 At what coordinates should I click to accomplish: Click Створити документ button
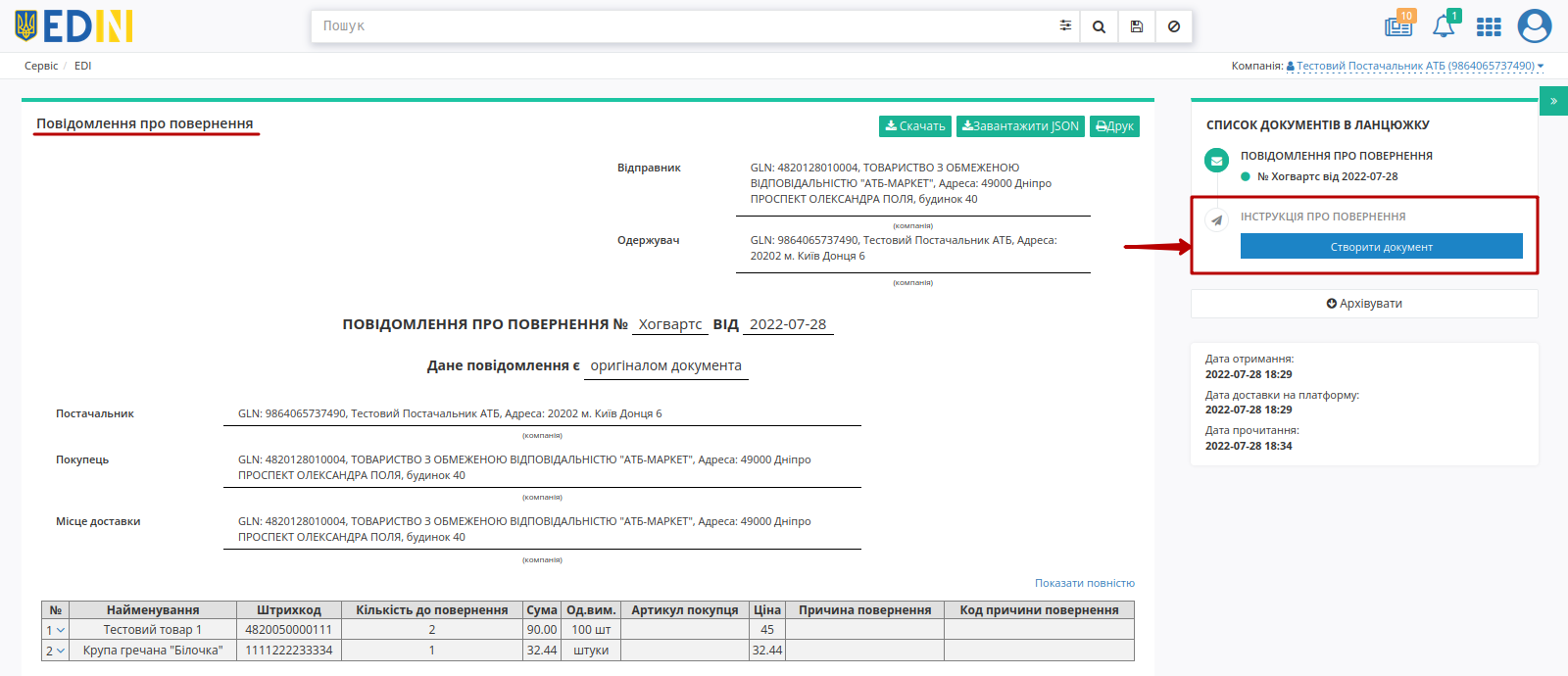point(1381,246)
